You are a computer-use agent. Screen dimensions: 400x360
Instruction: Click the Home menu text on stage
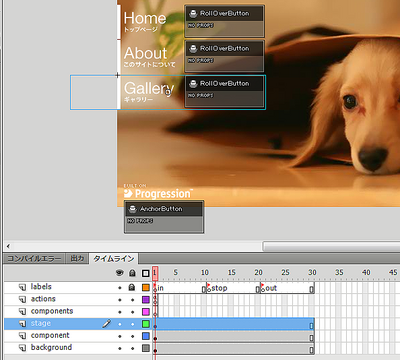click(145, 18)
